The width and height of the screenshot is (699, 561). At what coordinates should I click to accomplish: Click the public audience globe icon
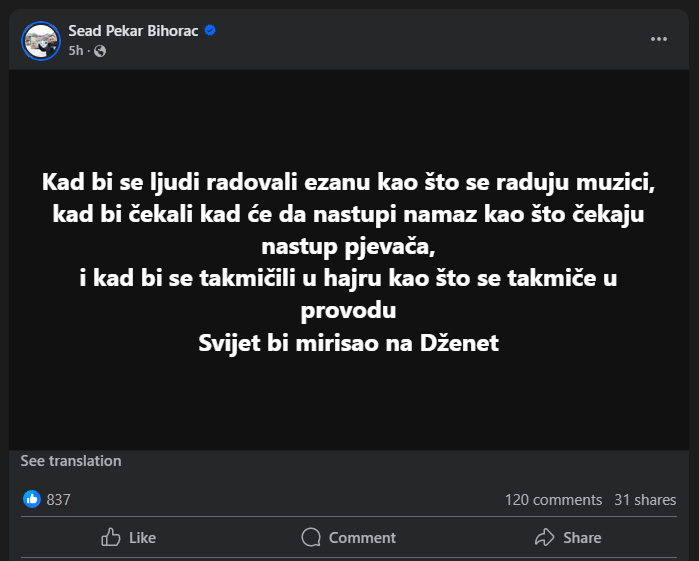tap(99, 51)
